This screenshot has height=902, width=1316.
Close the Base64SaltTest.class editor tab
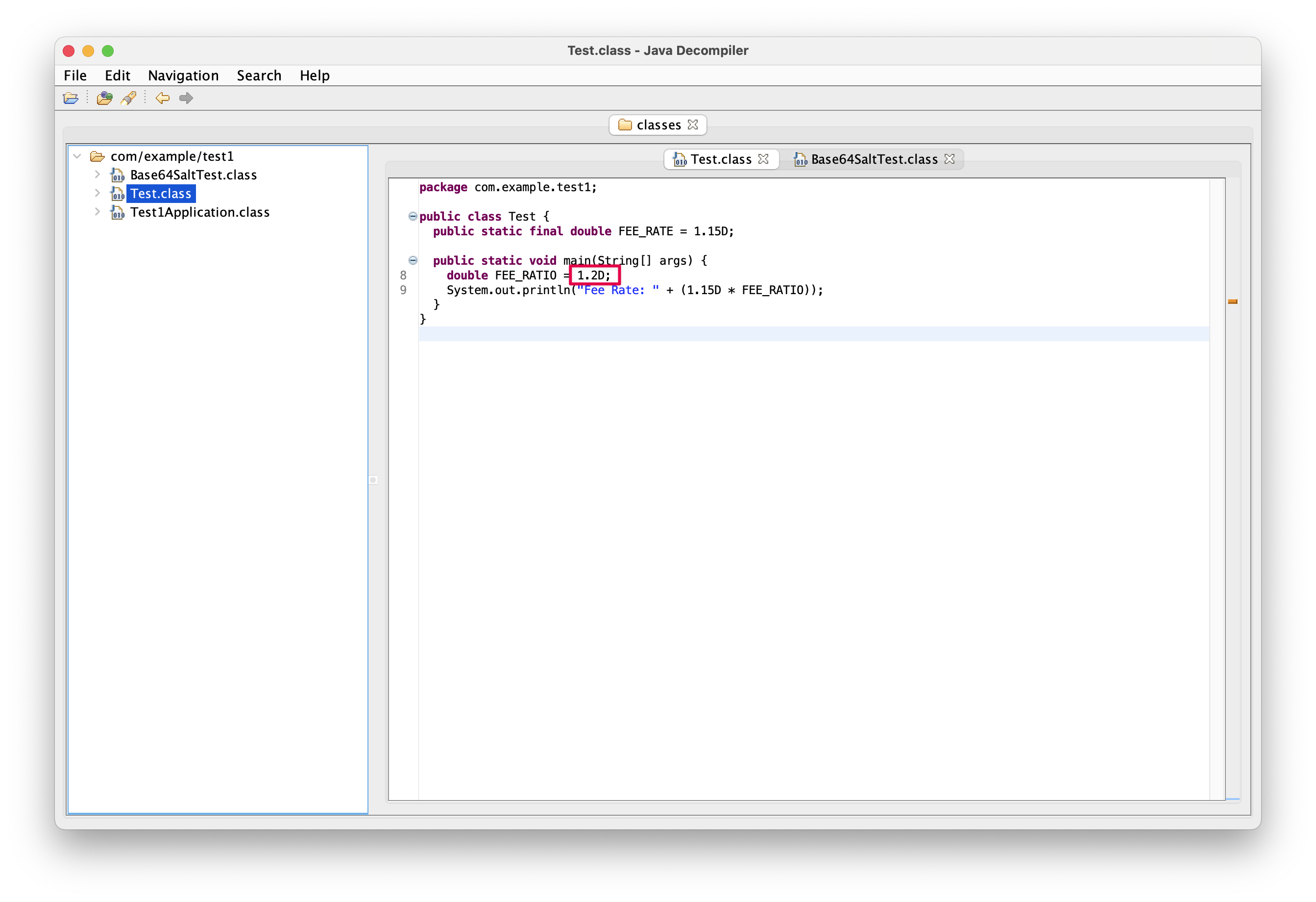coord(950,159)
